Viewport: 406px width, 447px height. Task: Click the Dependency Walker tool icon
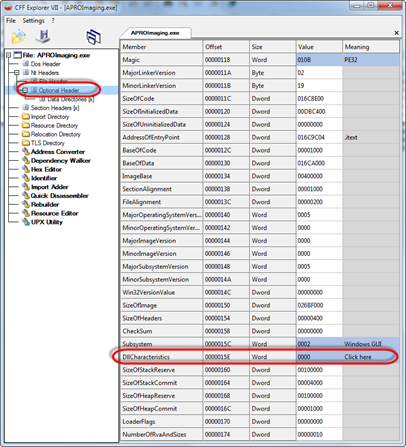tap(26, 160)
